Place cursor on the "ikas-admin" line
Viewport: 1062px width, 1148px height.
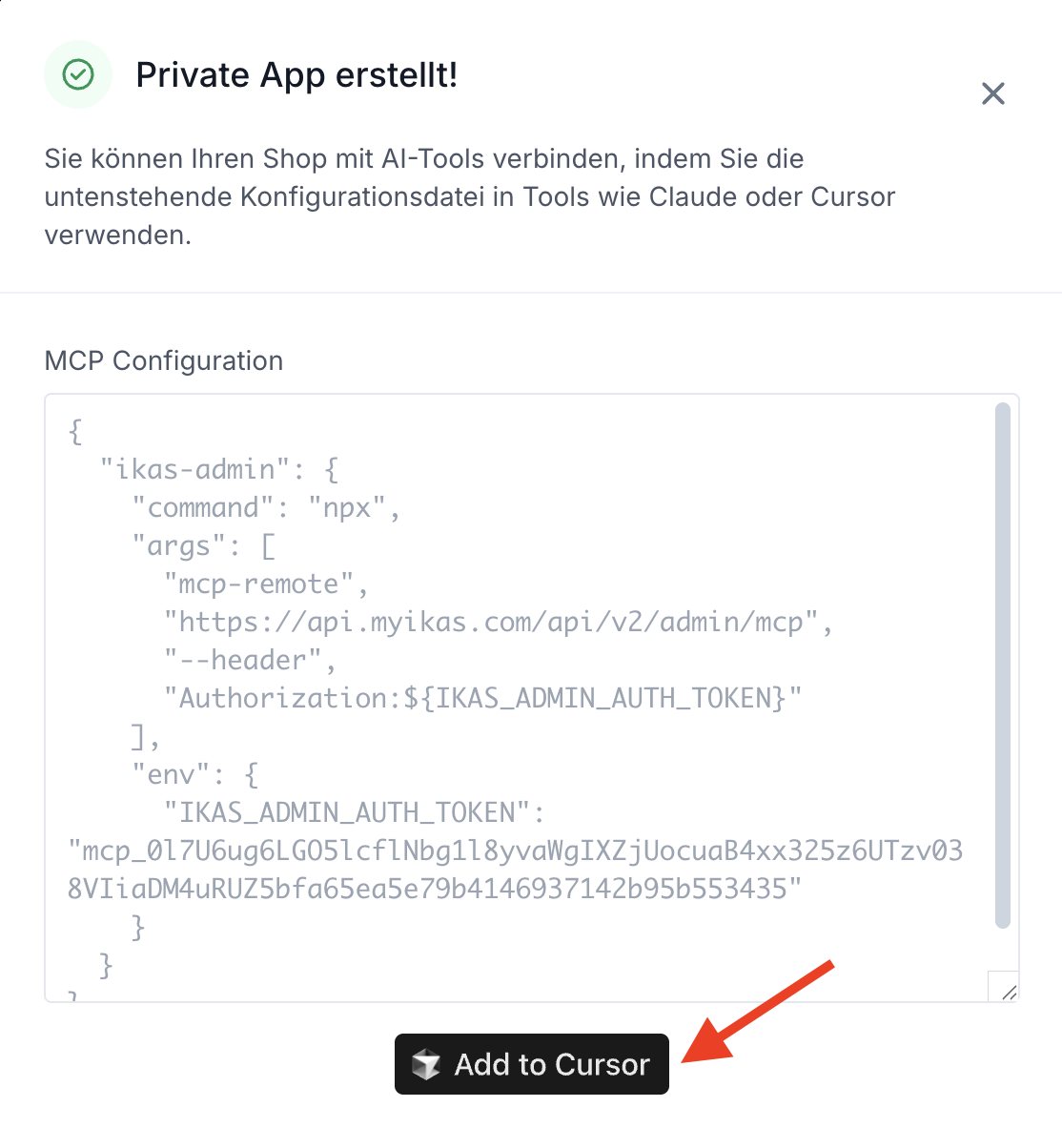[219, 469]
